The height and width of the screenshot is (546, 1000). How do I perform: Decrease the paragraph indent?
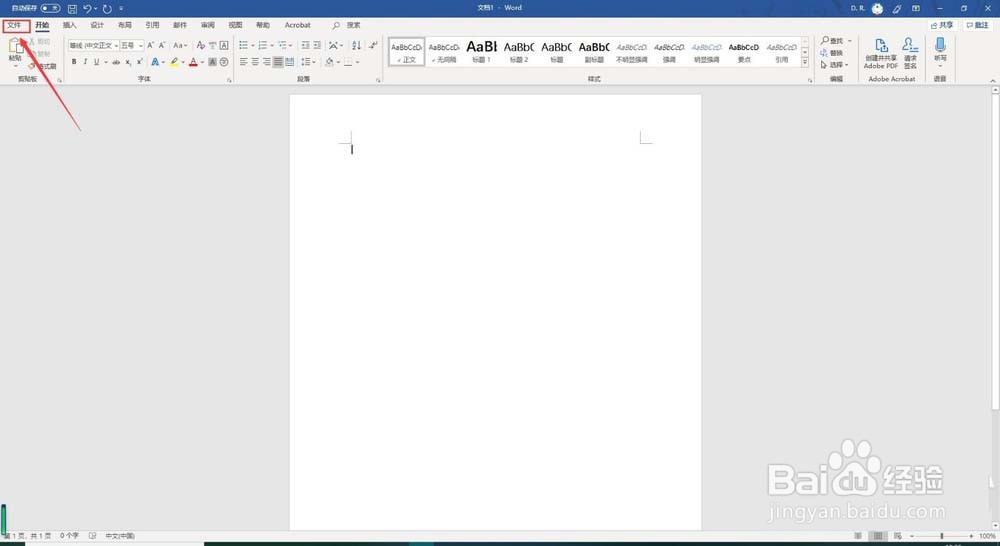305,45
